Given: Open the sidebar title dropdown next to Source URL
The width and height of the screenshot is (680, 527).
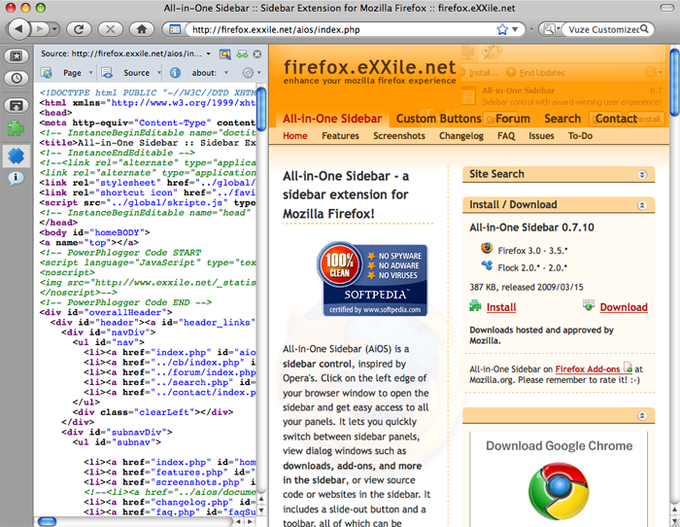Looking at the screenshot, I should [209, 54].
